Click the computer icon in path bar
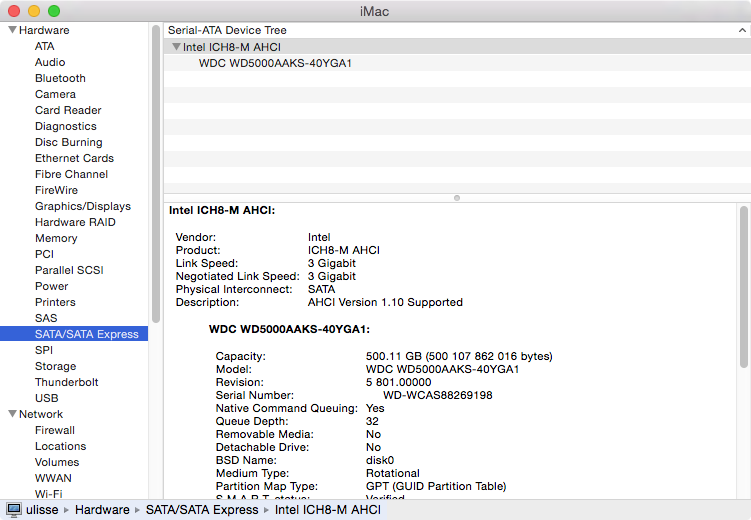This screenshot has width=751, height=520. tap(14, 509)
